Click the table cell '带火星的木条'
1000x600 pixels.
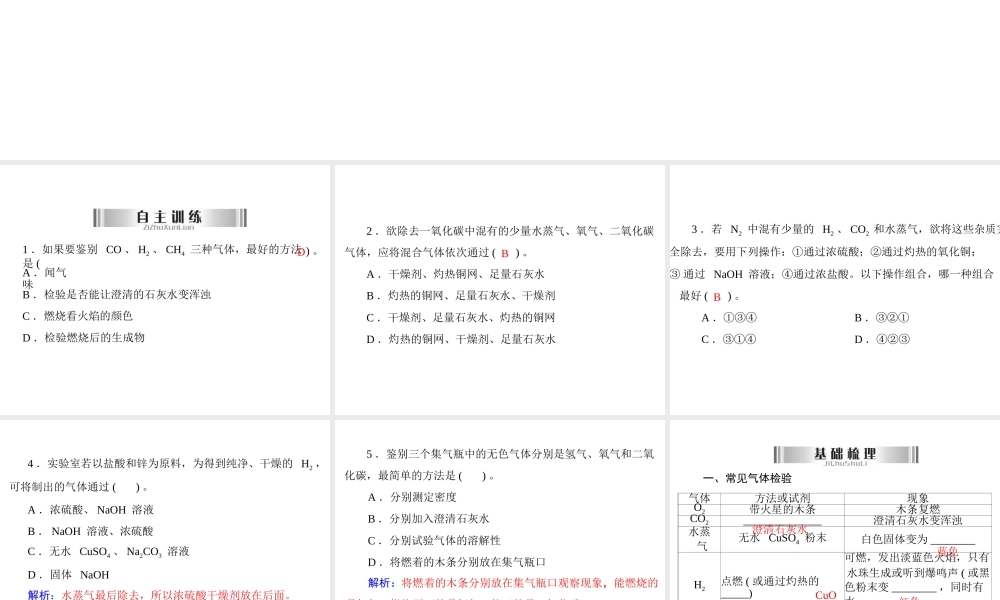(x=783, y=509)
